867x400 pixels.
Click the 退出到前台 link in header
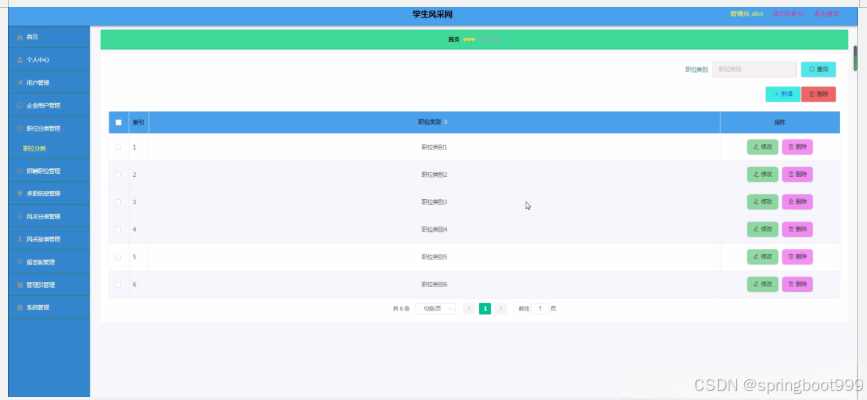coord(788,14)
